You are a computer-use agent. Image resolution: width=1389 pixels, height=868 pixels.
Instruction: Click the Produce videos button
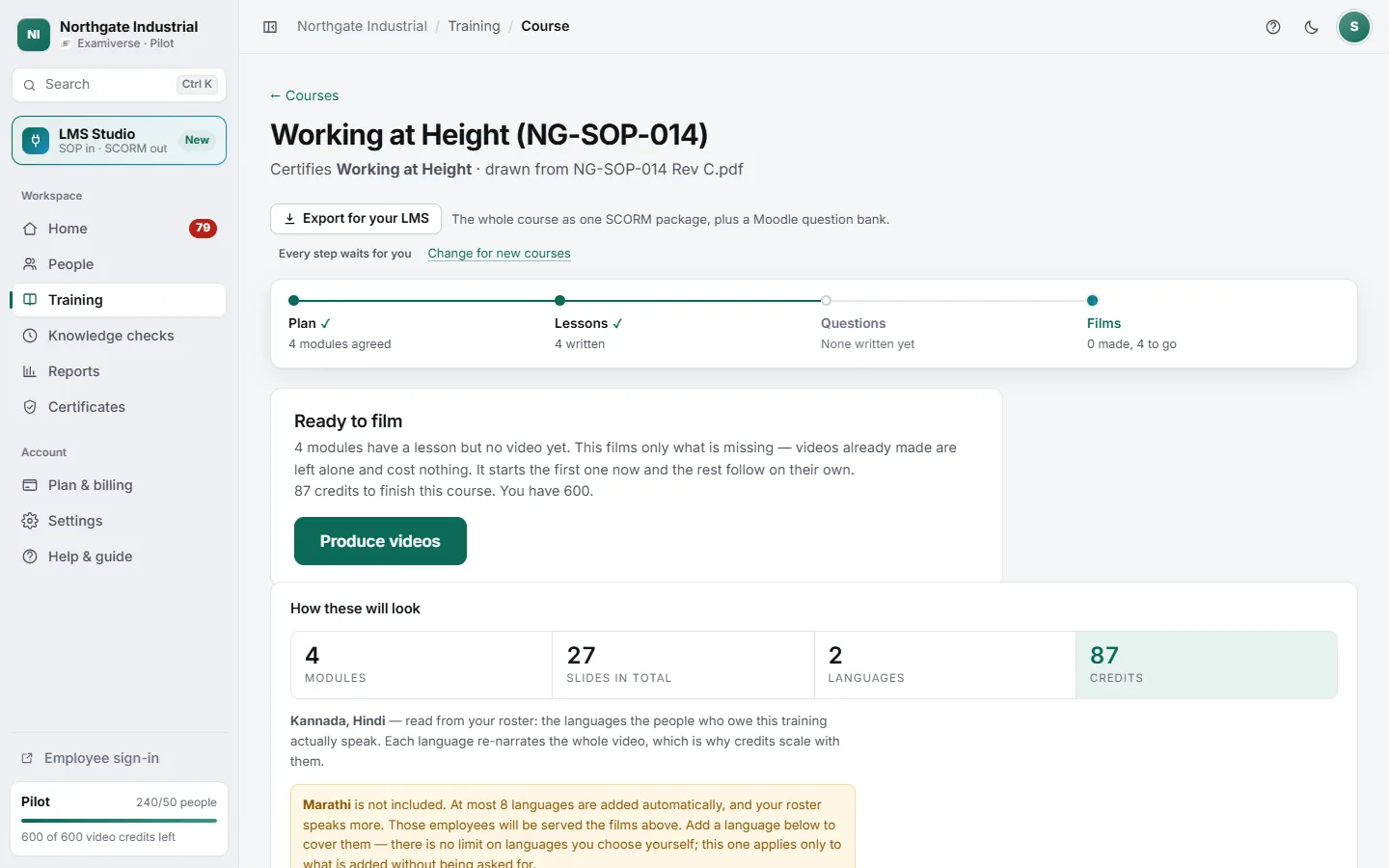tap(380, 541)
